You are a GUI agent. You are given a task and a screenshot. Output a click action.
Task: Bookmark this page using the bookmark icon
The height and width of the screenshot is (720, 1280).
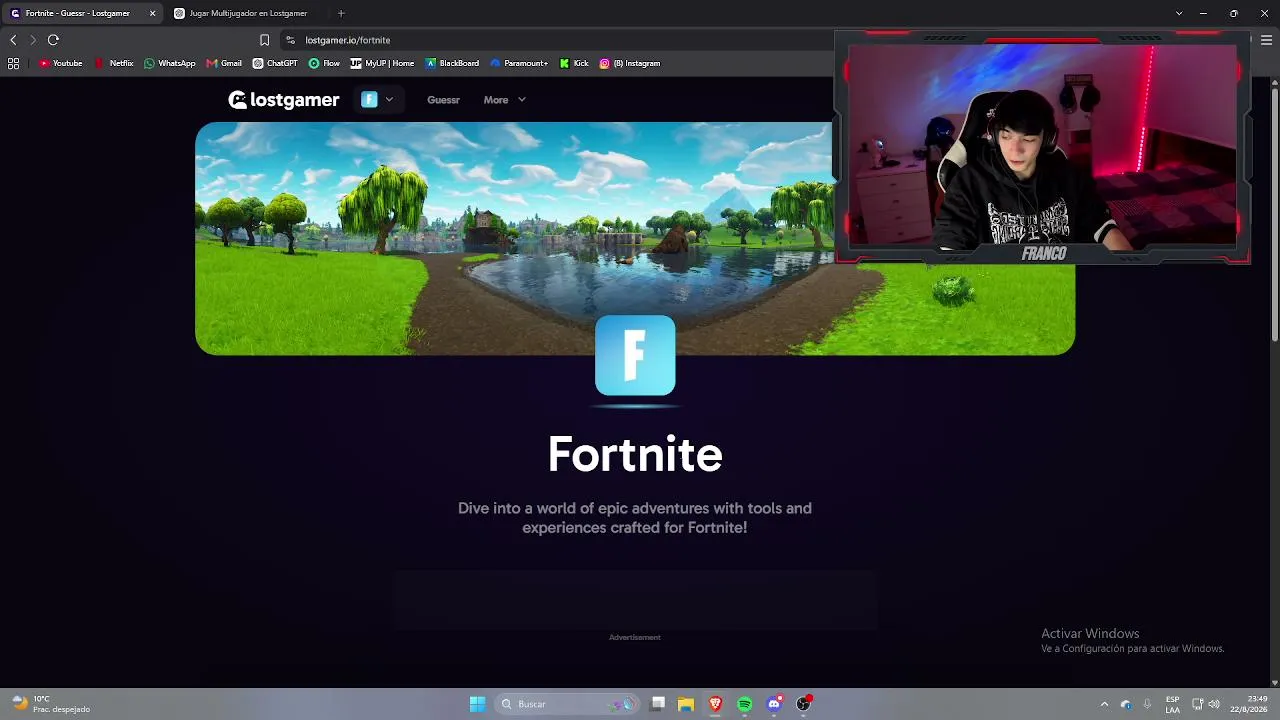[264, 40]
